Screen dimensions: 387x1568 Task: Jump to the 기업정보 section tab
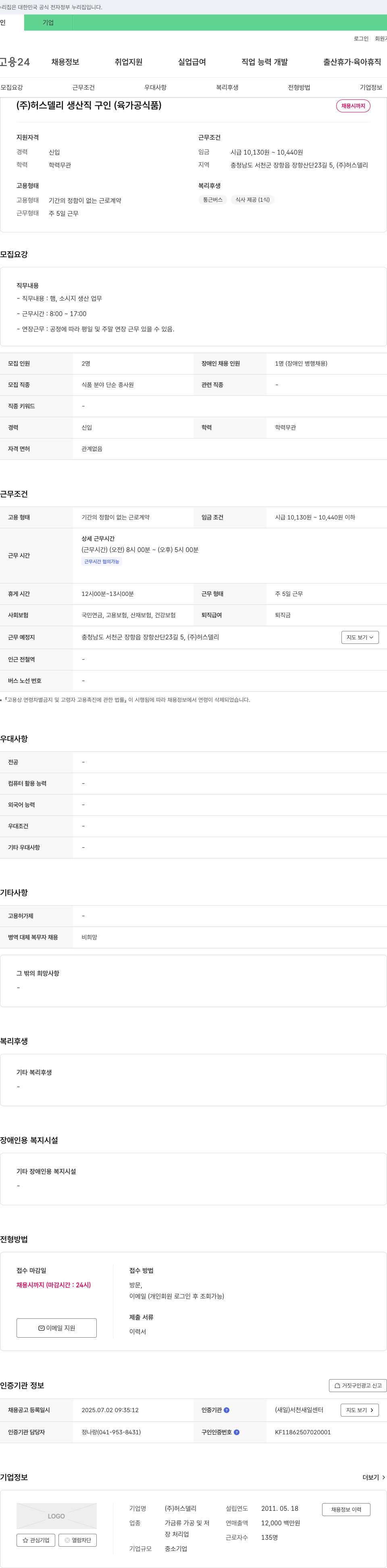(x=371, y=88)
